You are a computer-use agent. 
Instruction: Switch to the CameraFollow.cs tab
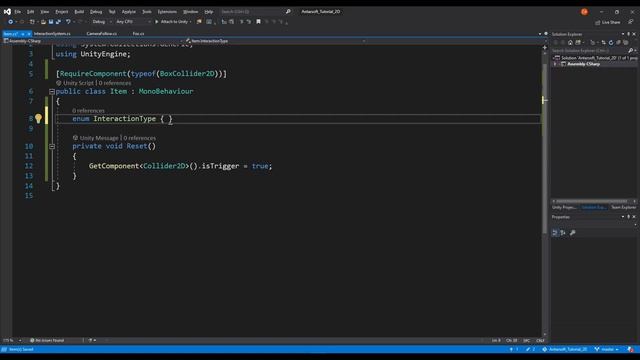[102, 34]
